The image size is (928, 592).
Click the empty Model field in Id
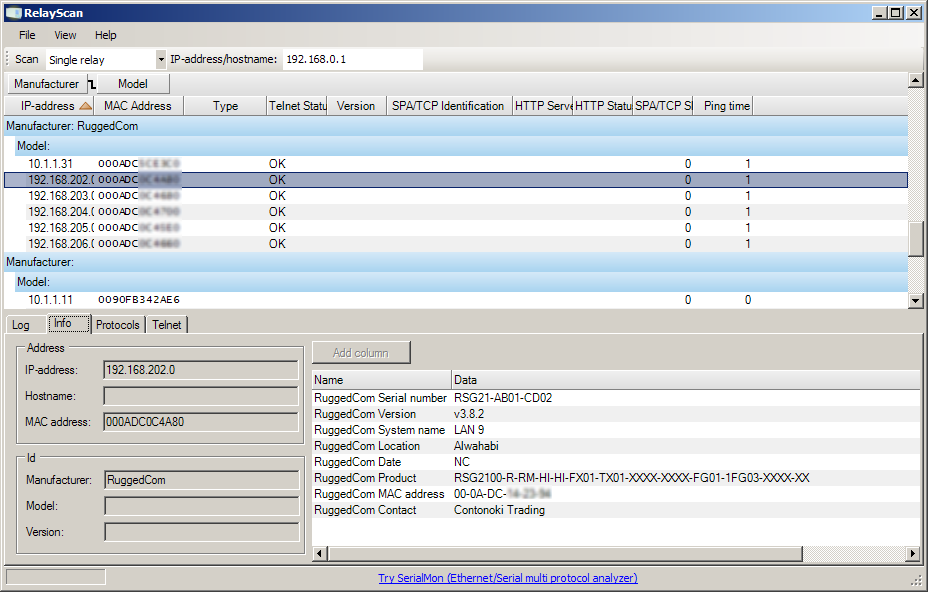(x=202, y=506)
